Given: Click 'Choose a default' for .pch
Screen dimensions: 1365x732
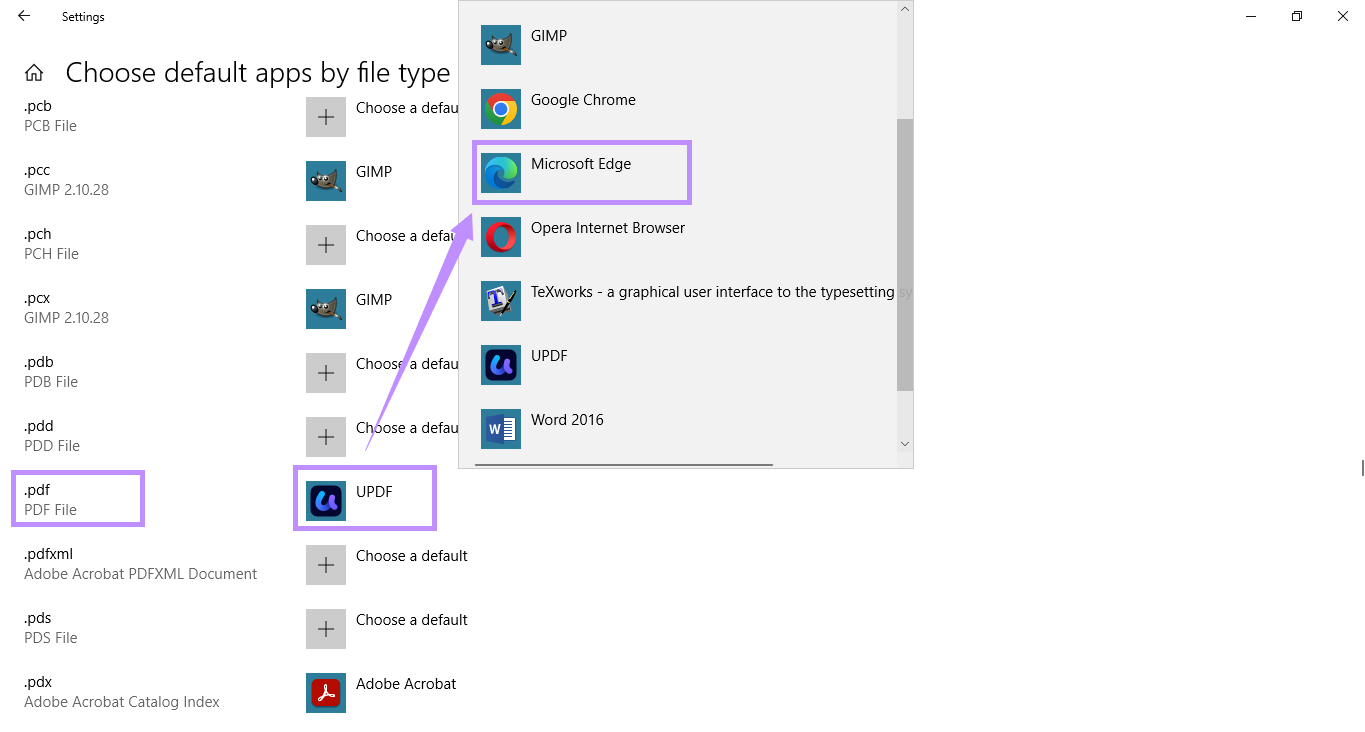Looking at the screenshot, I should (x=407, y=236).
